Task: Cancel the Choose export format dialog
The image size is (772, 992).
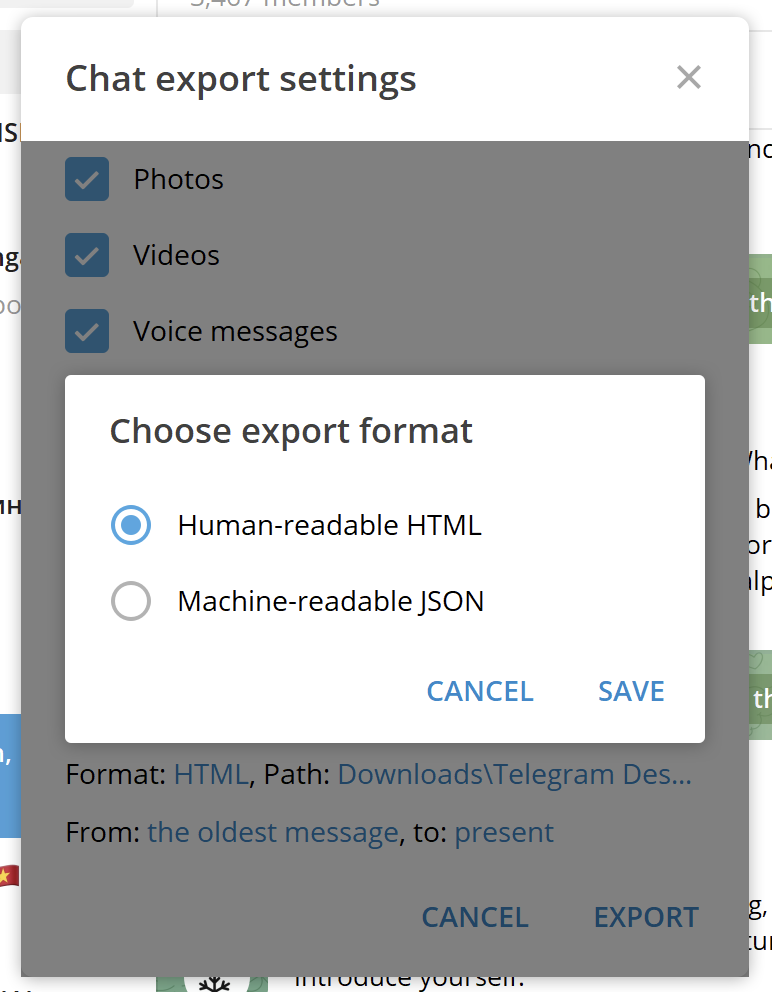Action: pos(480,691)
